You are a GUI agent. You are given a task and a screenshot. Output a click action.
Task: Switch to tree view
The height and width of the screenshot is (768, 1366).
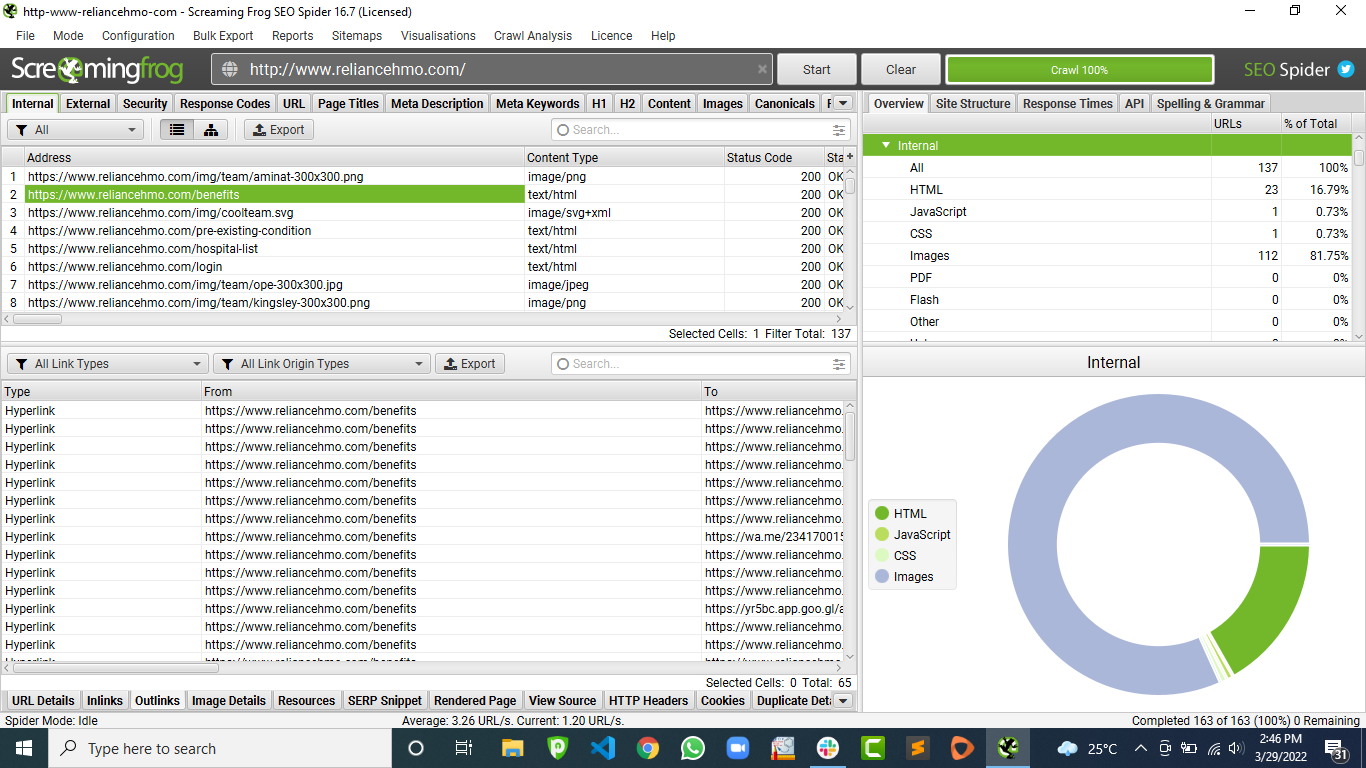point(211,130)
